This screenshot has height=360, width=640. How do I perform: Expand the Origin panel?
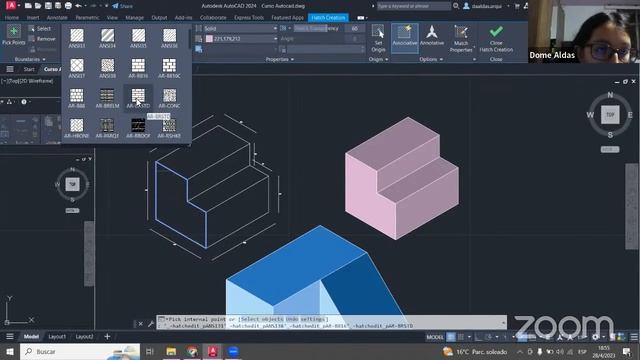[x=378, y=59]
